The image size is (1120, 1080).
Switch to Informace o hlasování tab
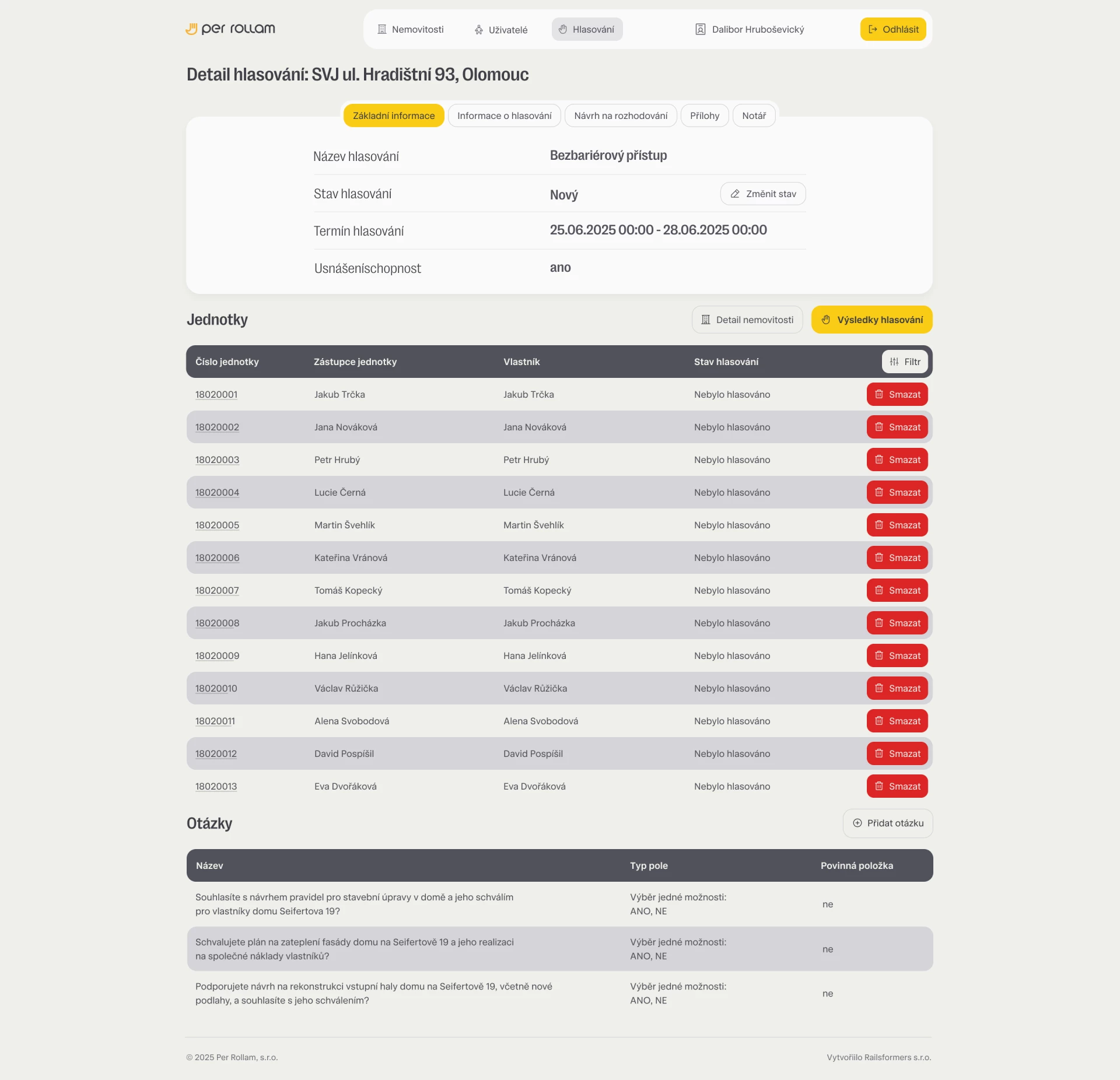[504, 115]
